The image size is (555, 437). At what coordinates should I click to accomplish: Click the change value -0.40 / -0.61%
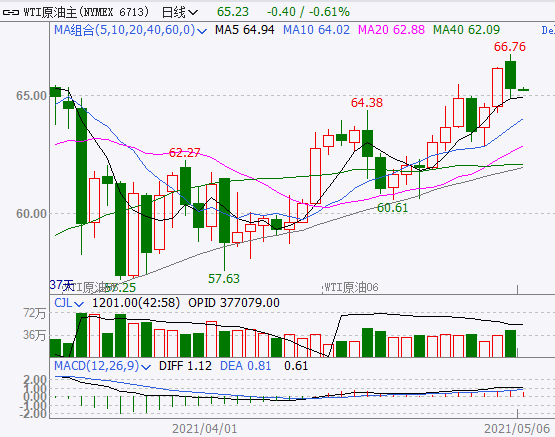click(308, 12)
